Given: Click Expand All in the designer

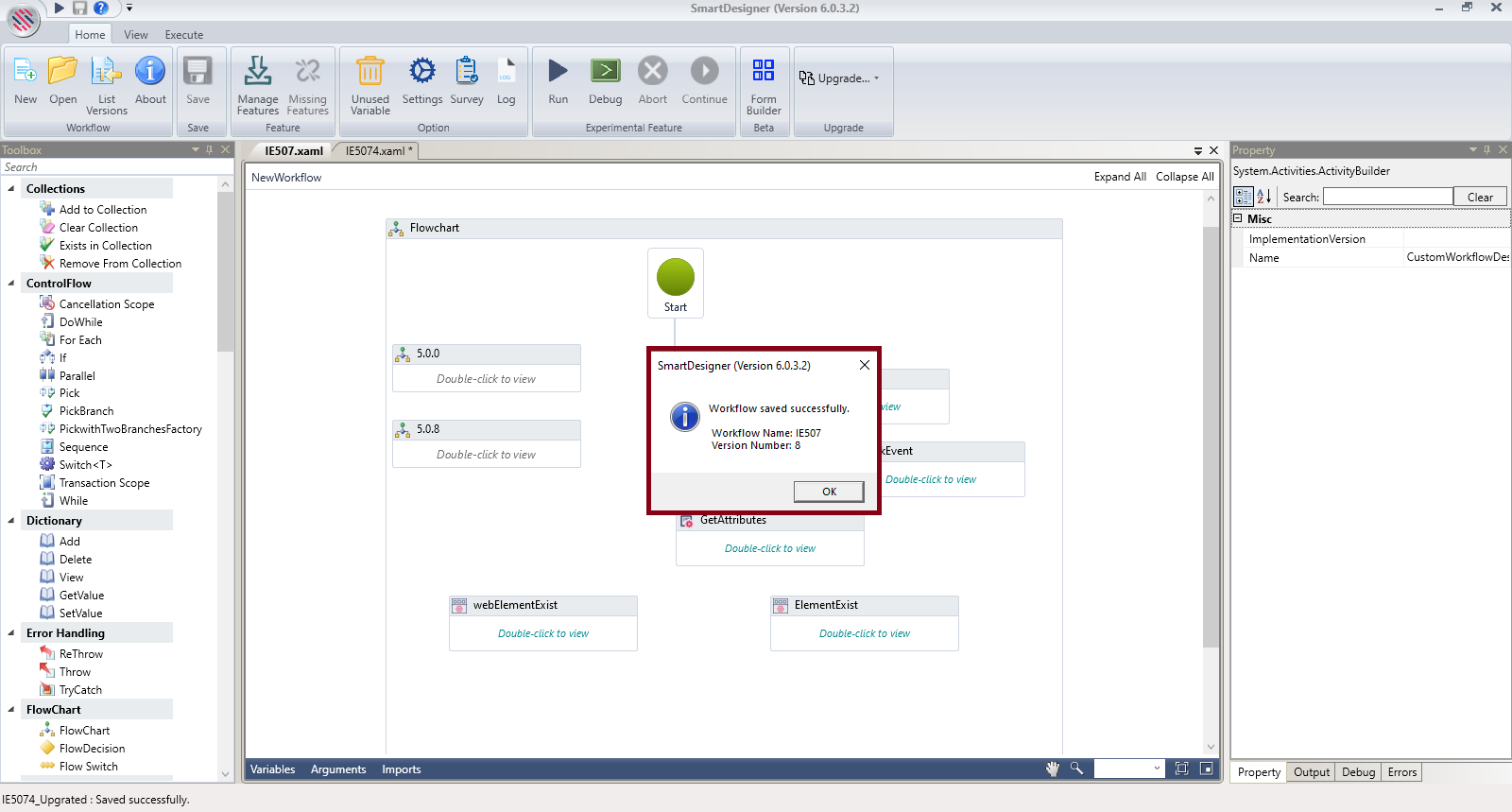Looking at the screenshot, I should [x=1120, y=177].
